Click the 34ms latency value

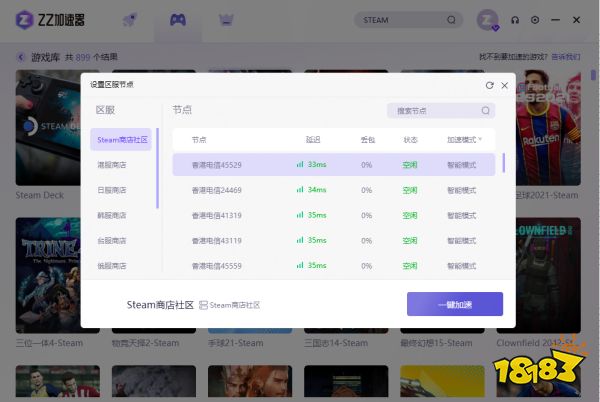coord(317,190)
